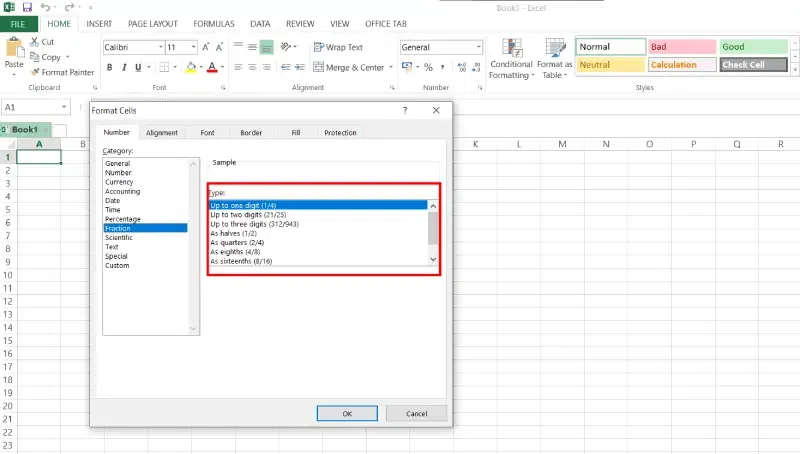
Task: Click the Save icon in the quick access toolbar
Action: [27, 7]
